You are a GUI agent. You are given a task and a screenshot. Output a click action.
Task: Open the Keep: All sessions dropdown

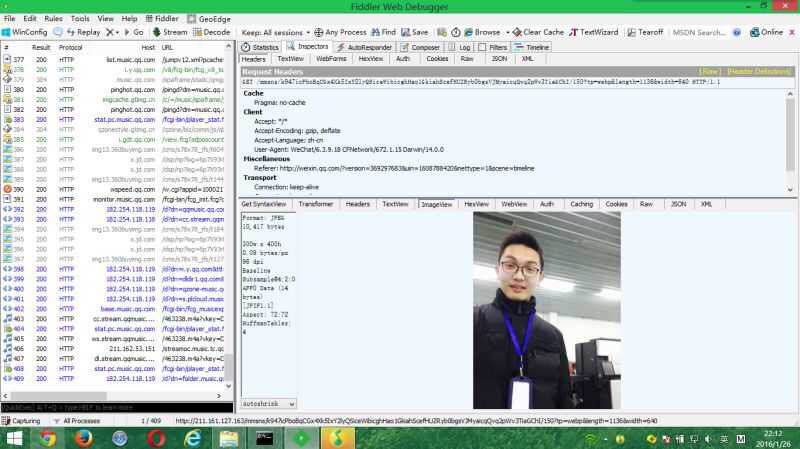pyautogui.click(x=276, y=32)
